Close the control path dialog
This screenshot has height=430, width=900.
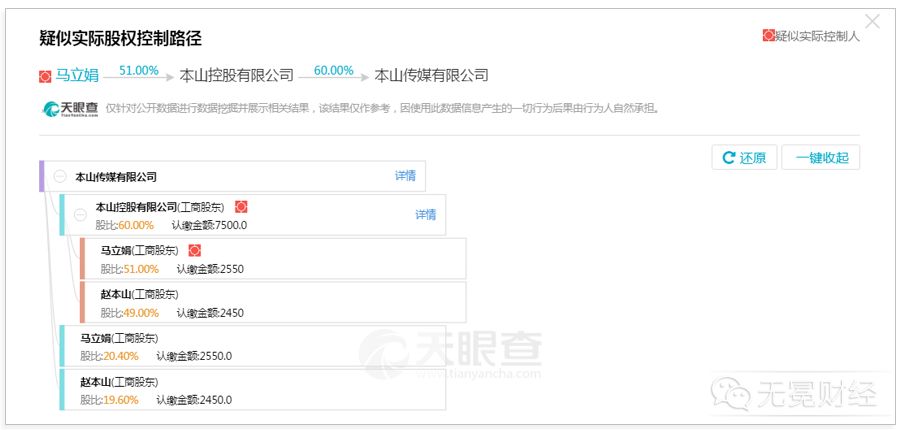point(872,22)
